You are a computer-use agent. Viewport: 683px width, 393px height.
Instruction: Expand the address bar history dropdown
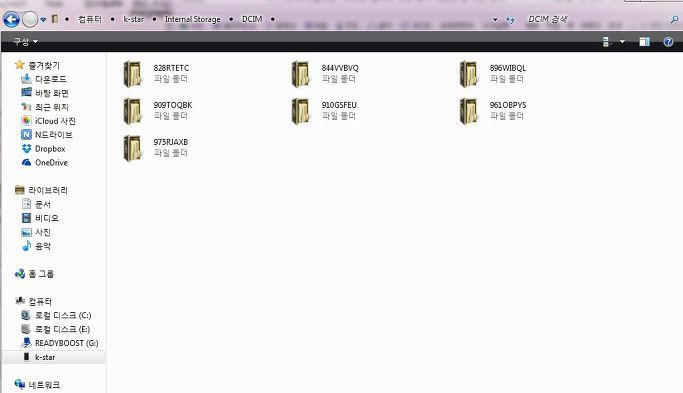[x=495, y=20]
